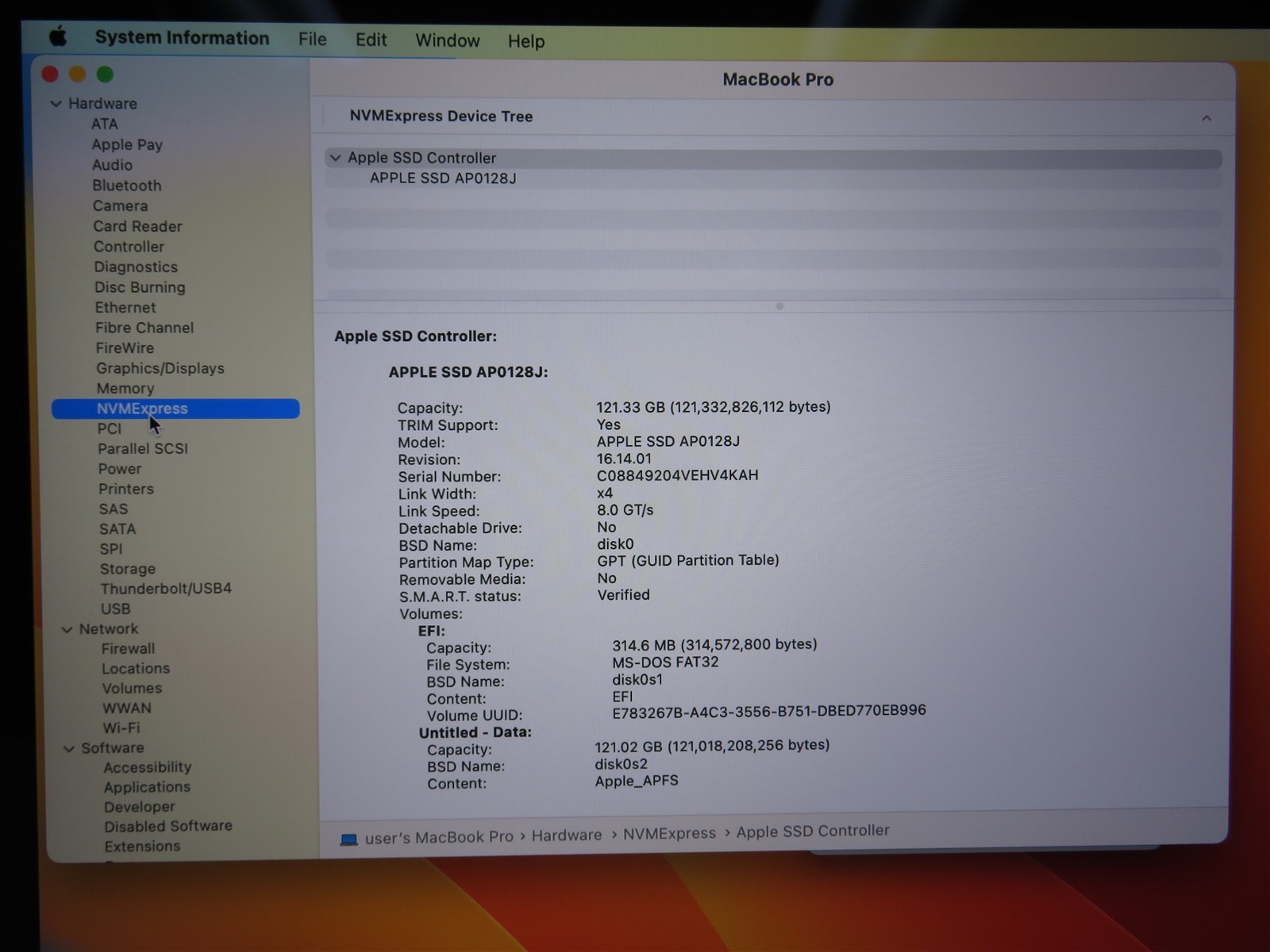Select Ethernet in the sidebar
1270x952 pixels.
125,308
